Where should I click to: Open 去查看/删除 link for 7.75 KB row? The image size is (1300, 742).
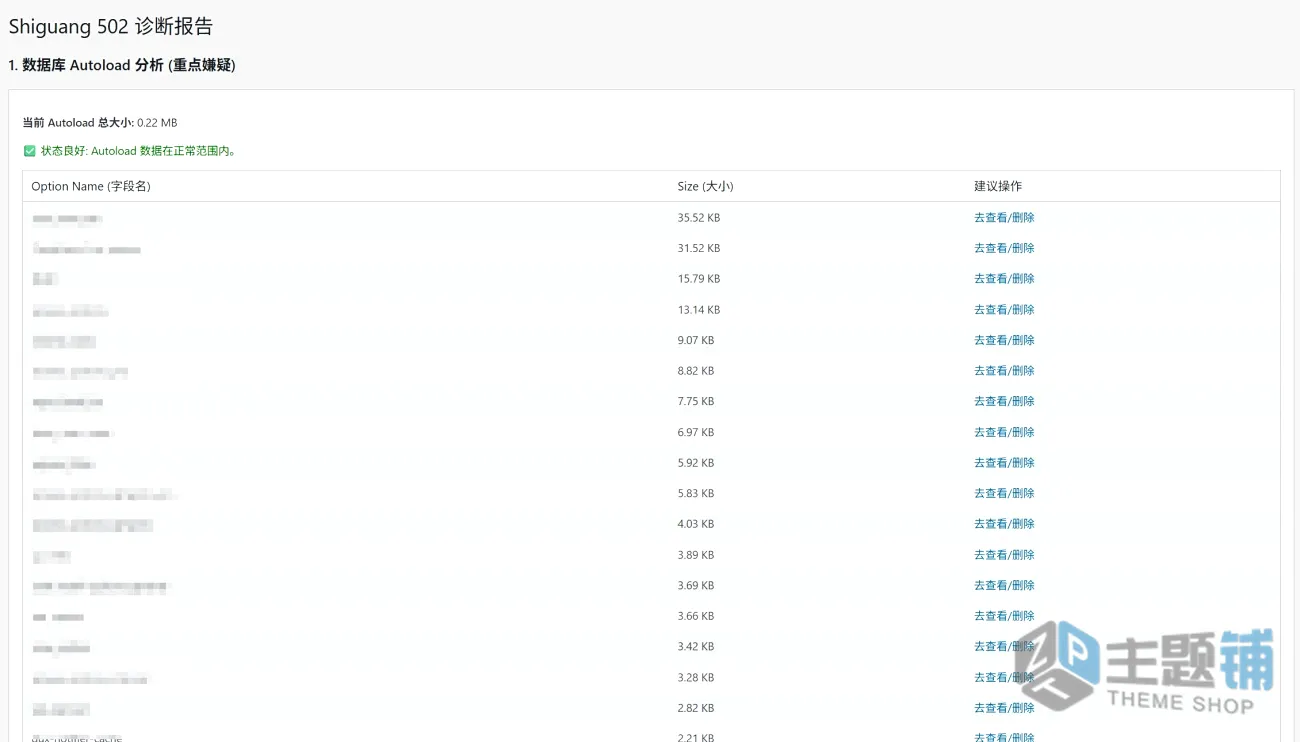pos(1004,401)
